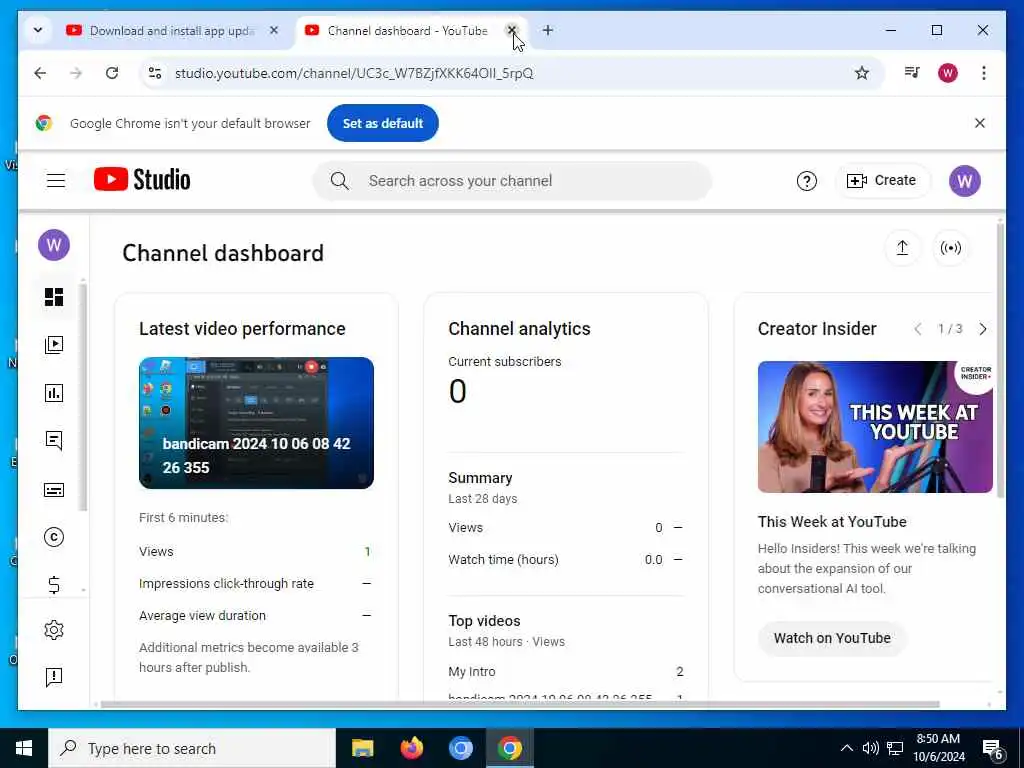
Task: Go back to the previous page
Action: click(40, 73)
